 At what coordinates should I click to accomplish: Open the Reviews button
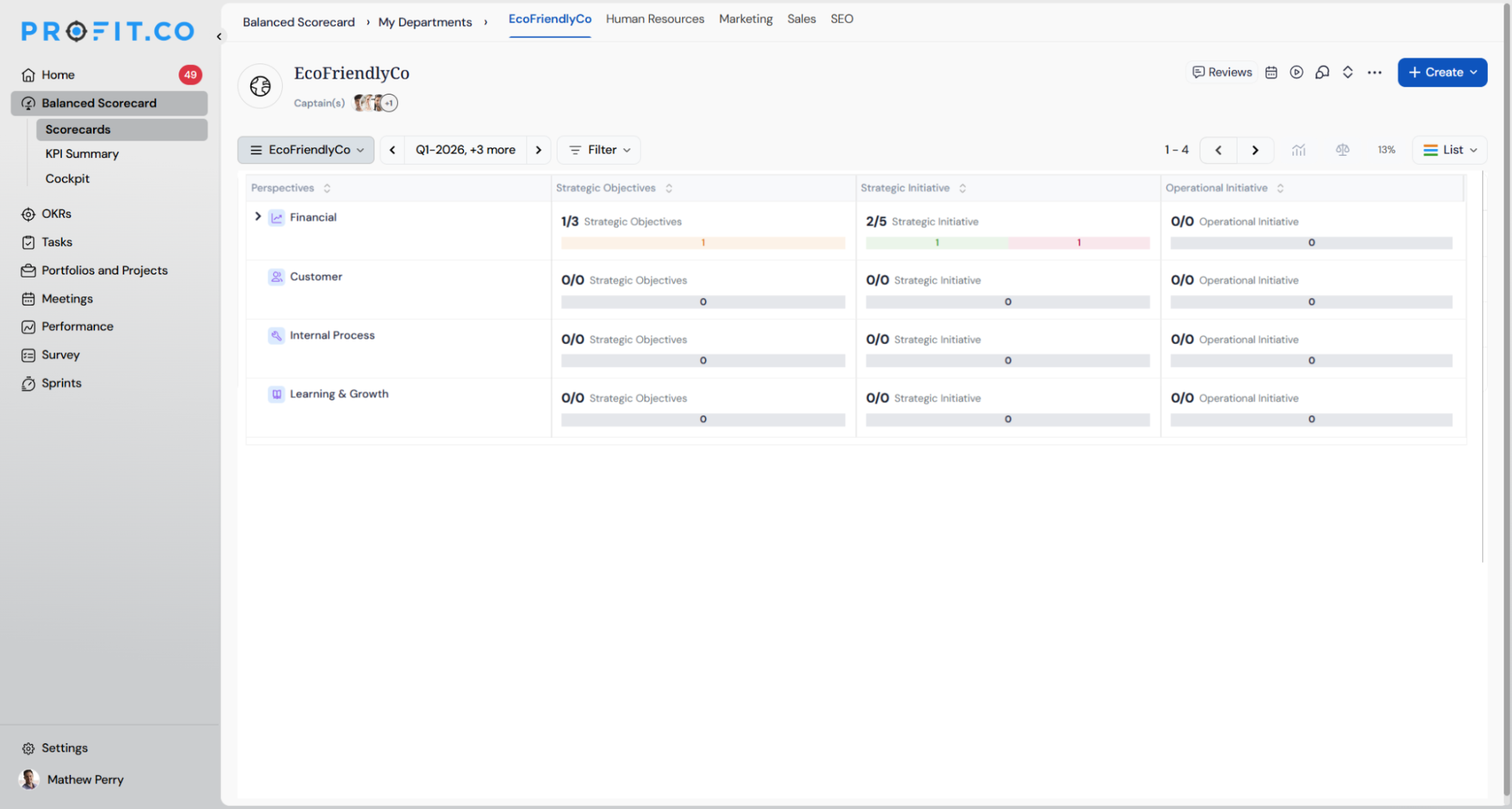[1222, 73]
